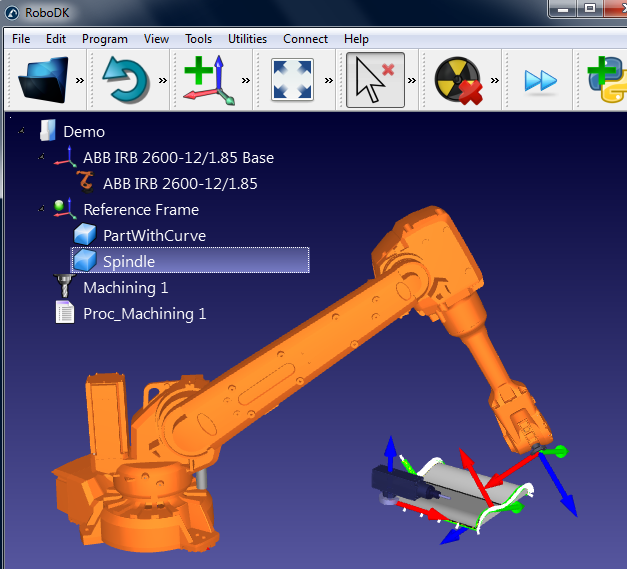Click the dark spindle model in 3D view
The image size is (627, 569).
click(x=400, y=482)
